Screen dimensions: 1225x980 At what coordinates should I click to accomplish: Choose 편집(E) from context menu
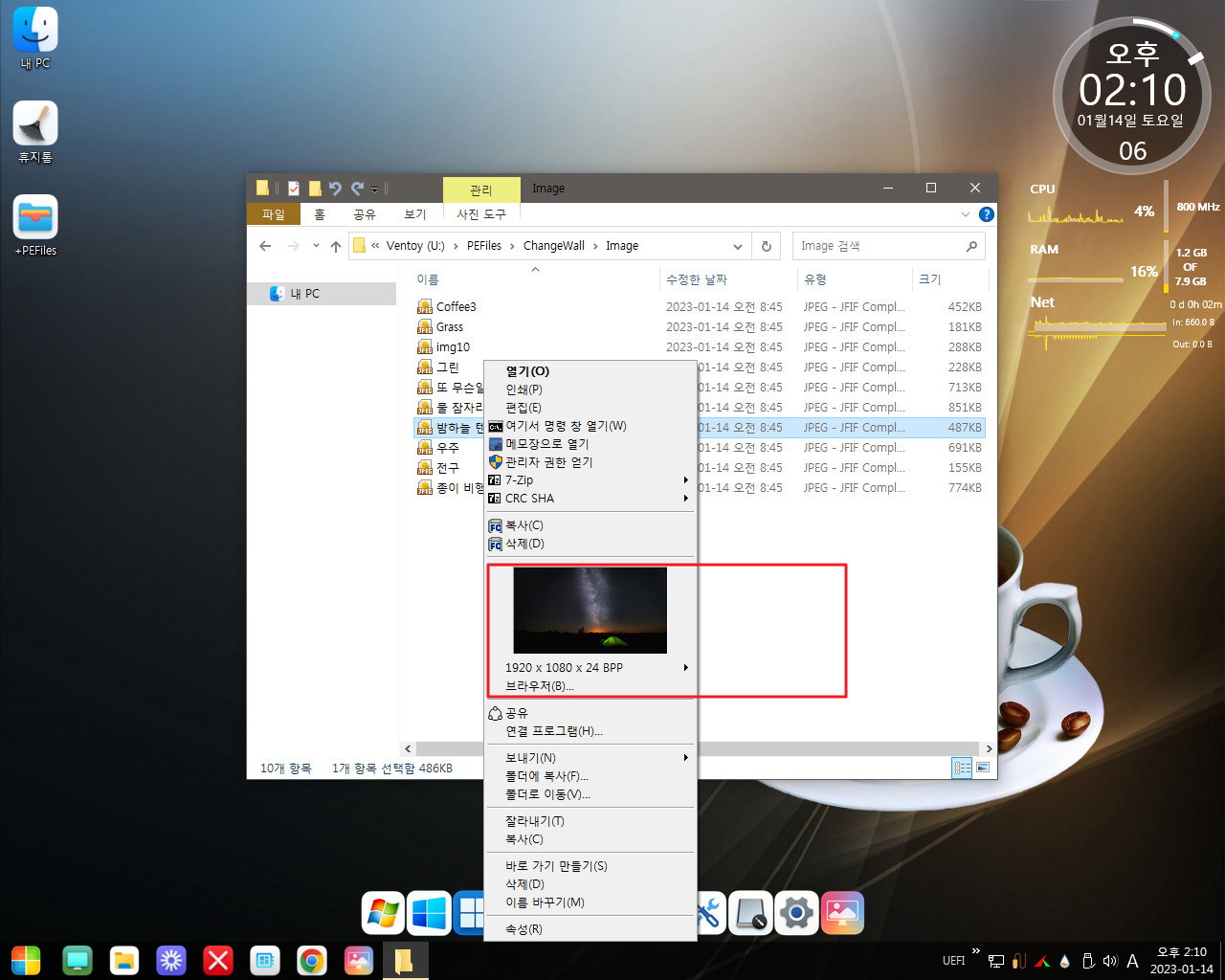coord(590,408)
